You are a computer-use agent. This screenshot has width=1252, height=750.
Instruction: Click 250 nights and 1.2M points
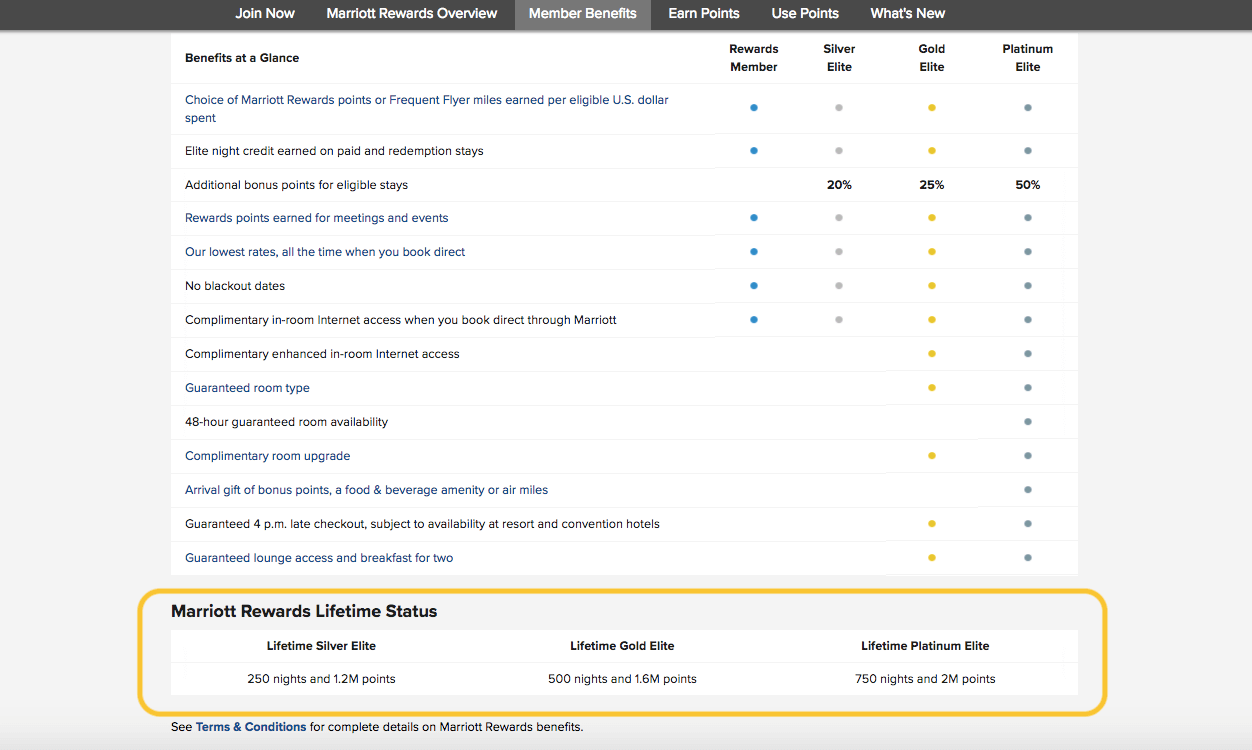pos(321,679)
